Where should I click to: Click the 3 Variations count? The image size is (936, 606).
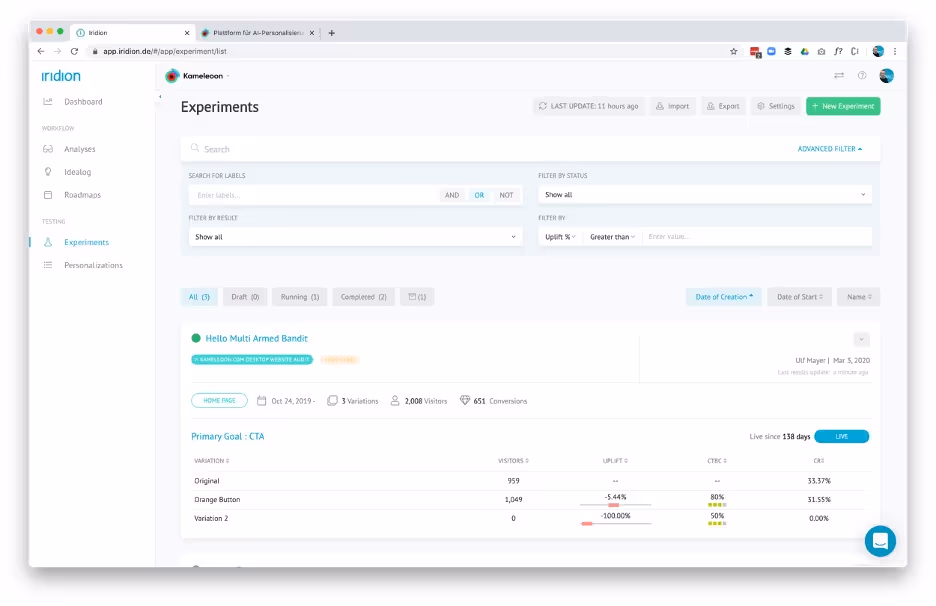click(x=353, y=401)
